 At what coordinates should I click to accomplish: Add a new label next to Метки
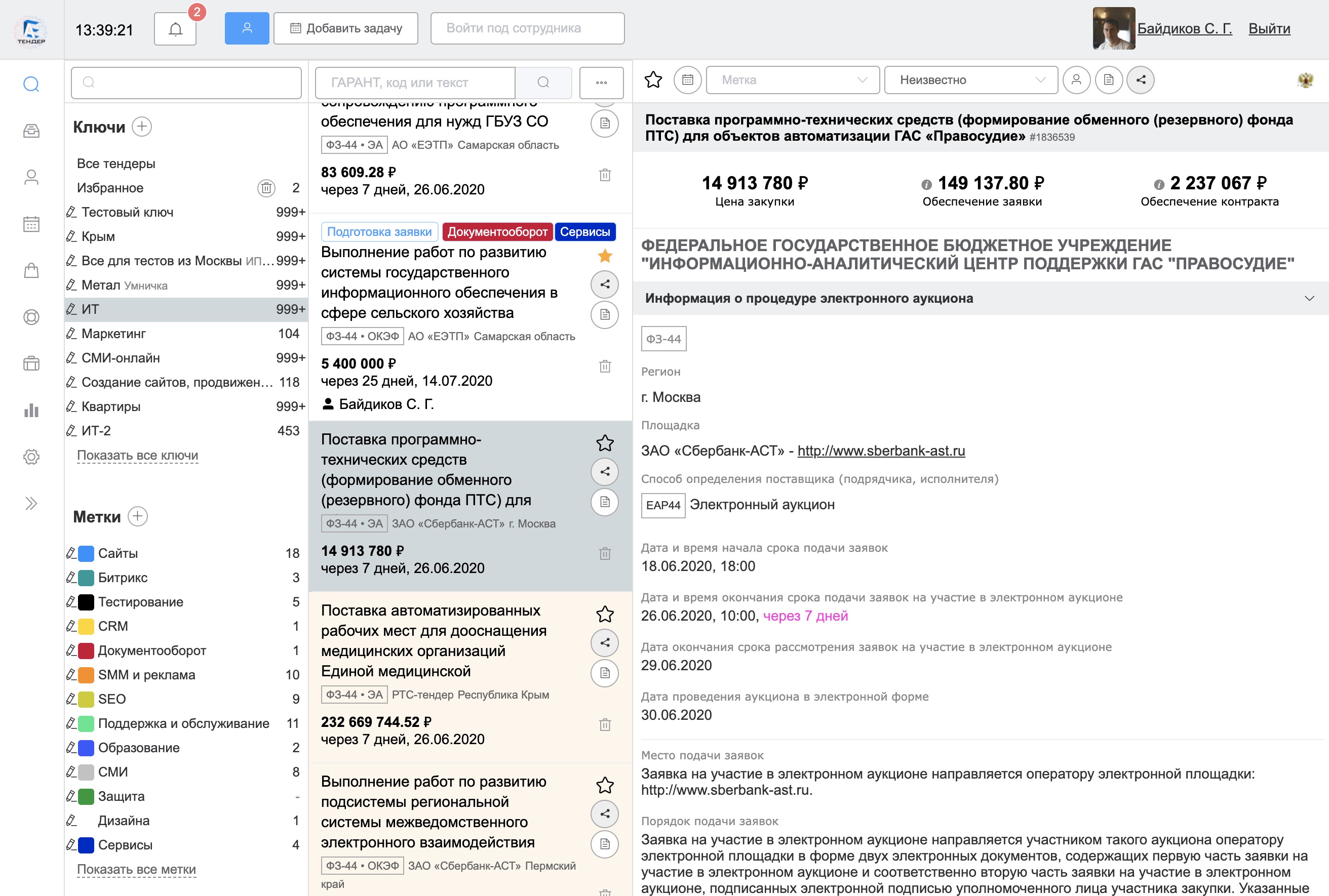(x=138, y=516)
